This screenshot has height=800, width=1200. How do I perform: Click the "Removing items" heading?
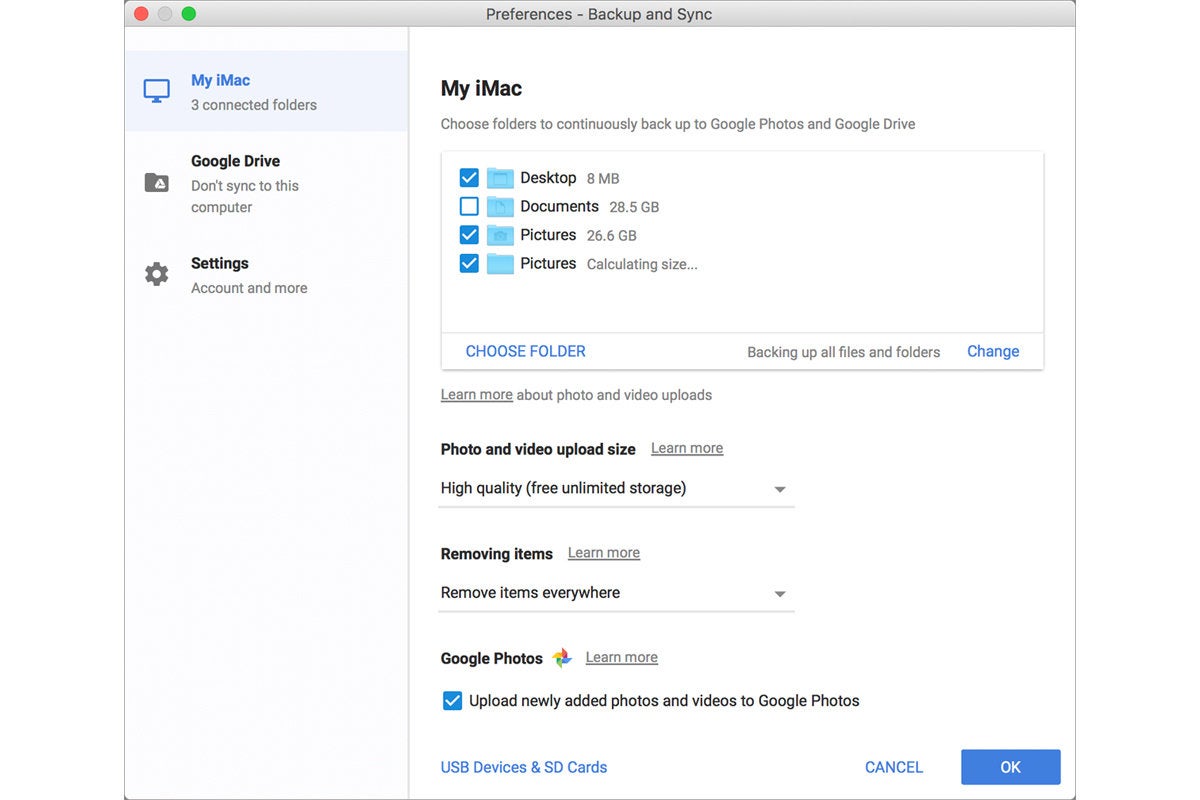point(497,554)
